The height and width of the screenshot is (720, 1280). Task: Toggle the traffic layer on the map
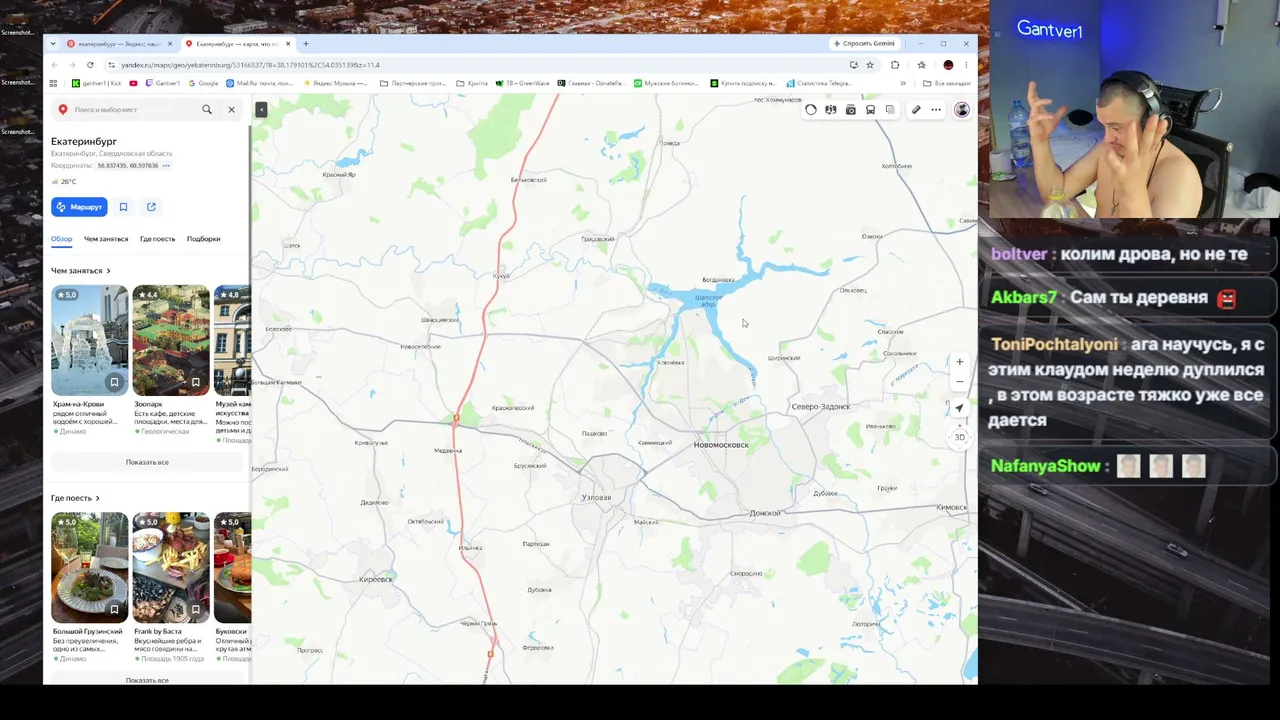[x=811, y=110]
